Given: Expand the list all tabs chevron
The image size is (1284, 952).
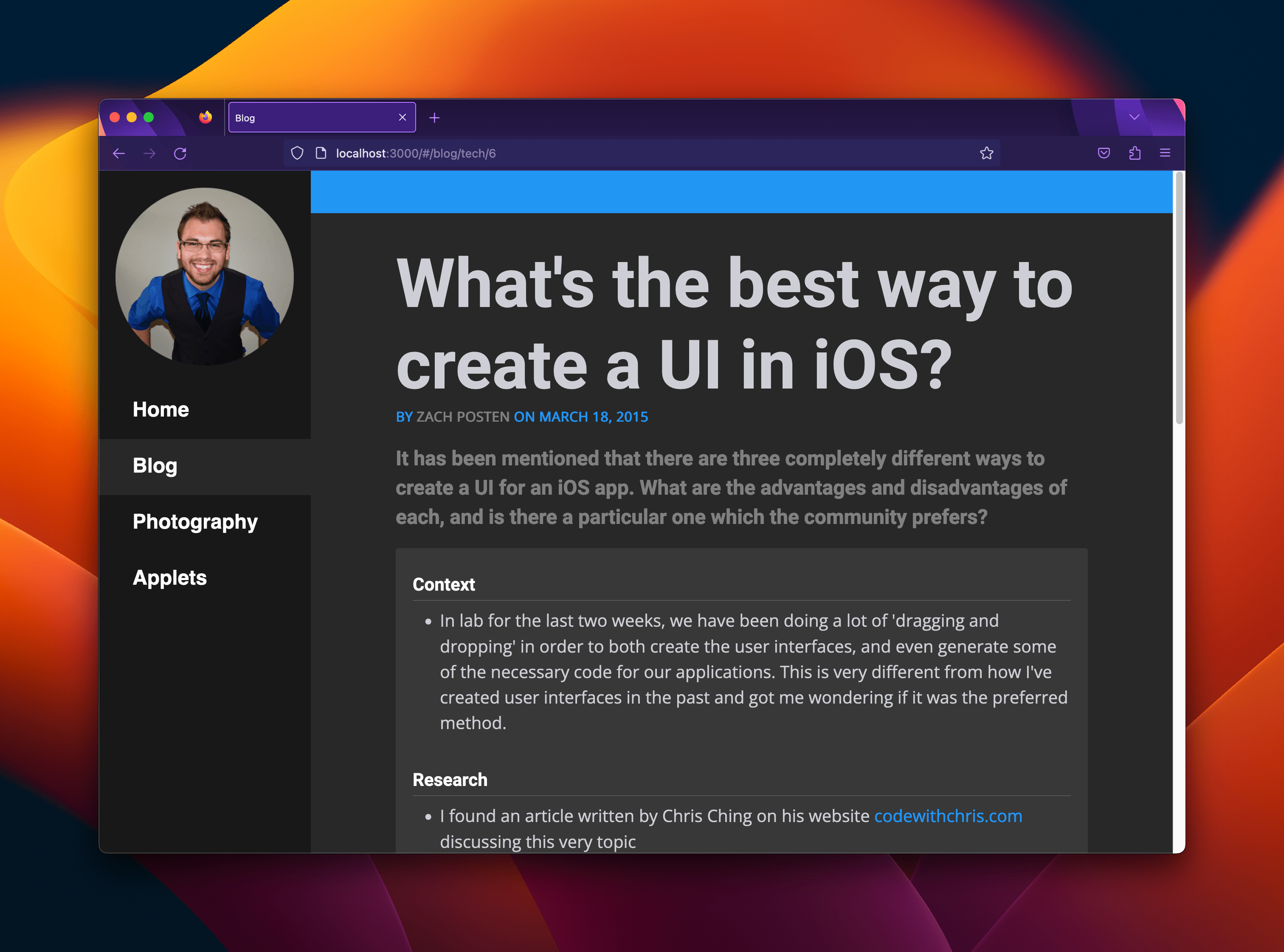Looking at the screenshot, I should coord(1134,117).
